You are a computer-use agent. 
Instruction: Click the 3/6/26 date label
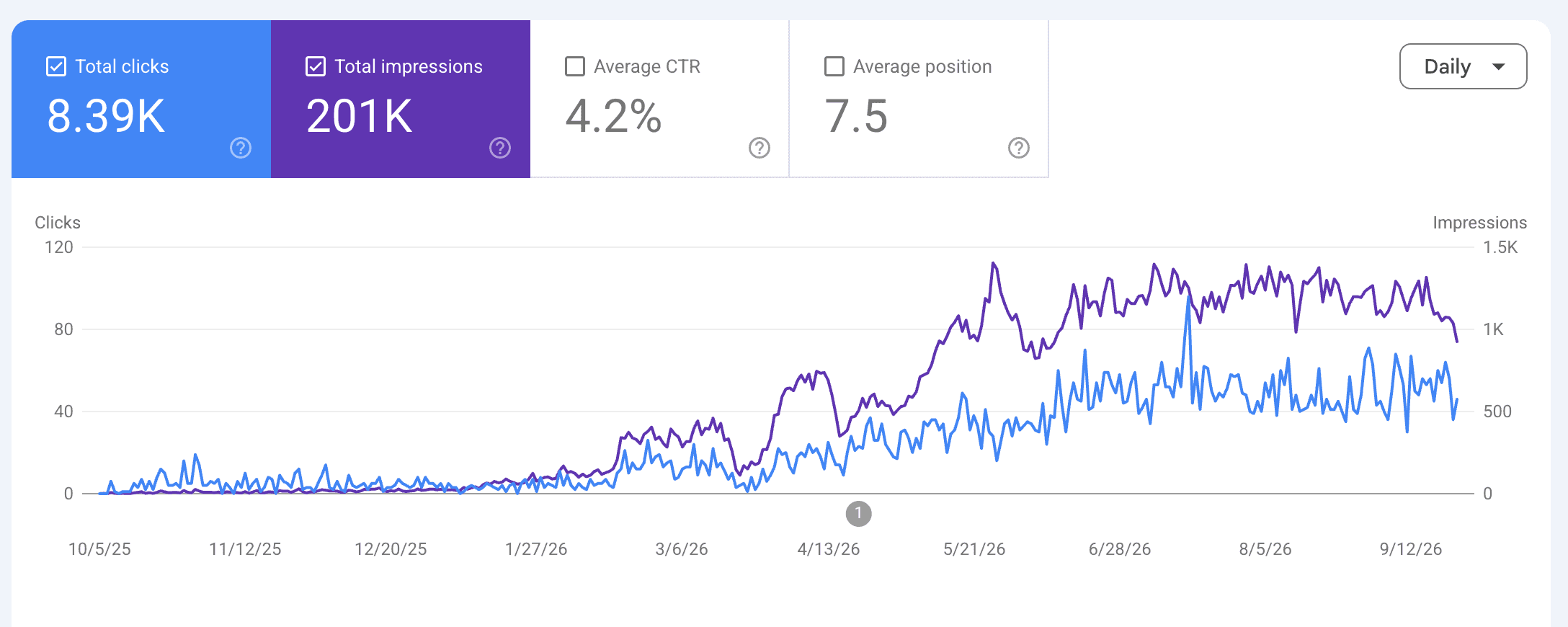(682, 549)
